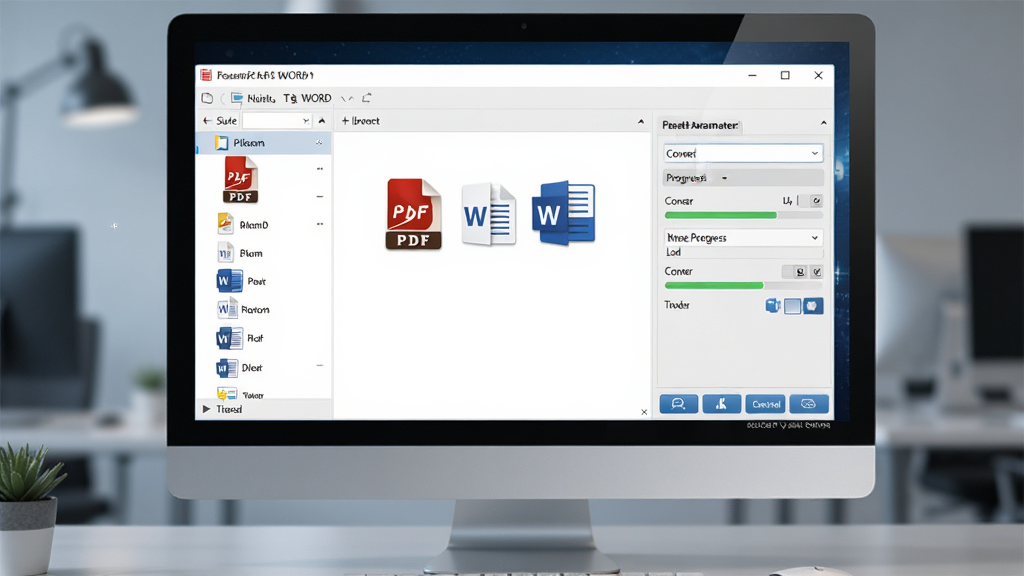Open the 'Progress' dropdown row
The width and height of the screenshot is (1024, 576).
[743, 178]
